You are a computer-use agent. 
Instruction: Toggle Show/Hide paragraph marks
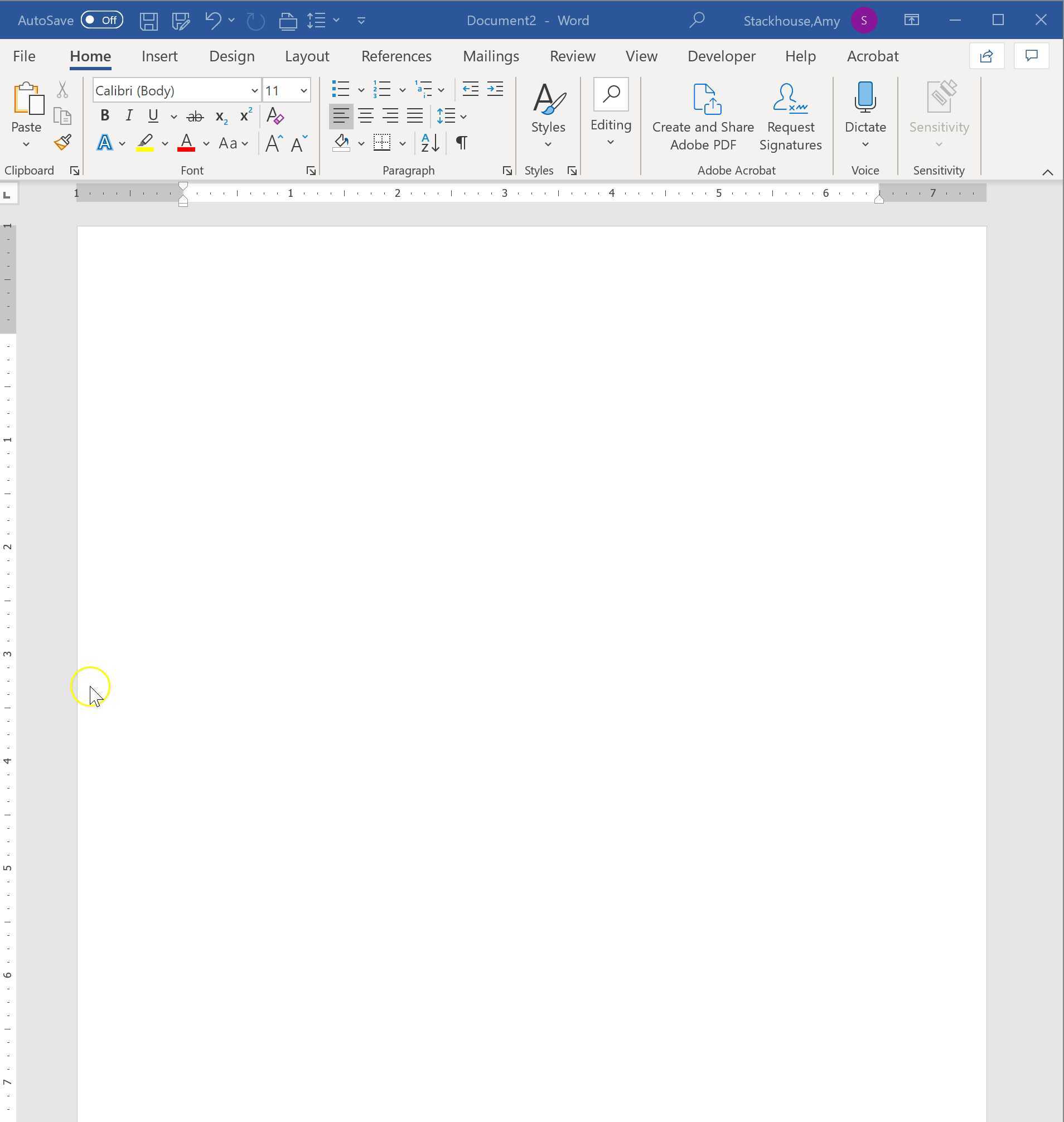click(462, 143)
